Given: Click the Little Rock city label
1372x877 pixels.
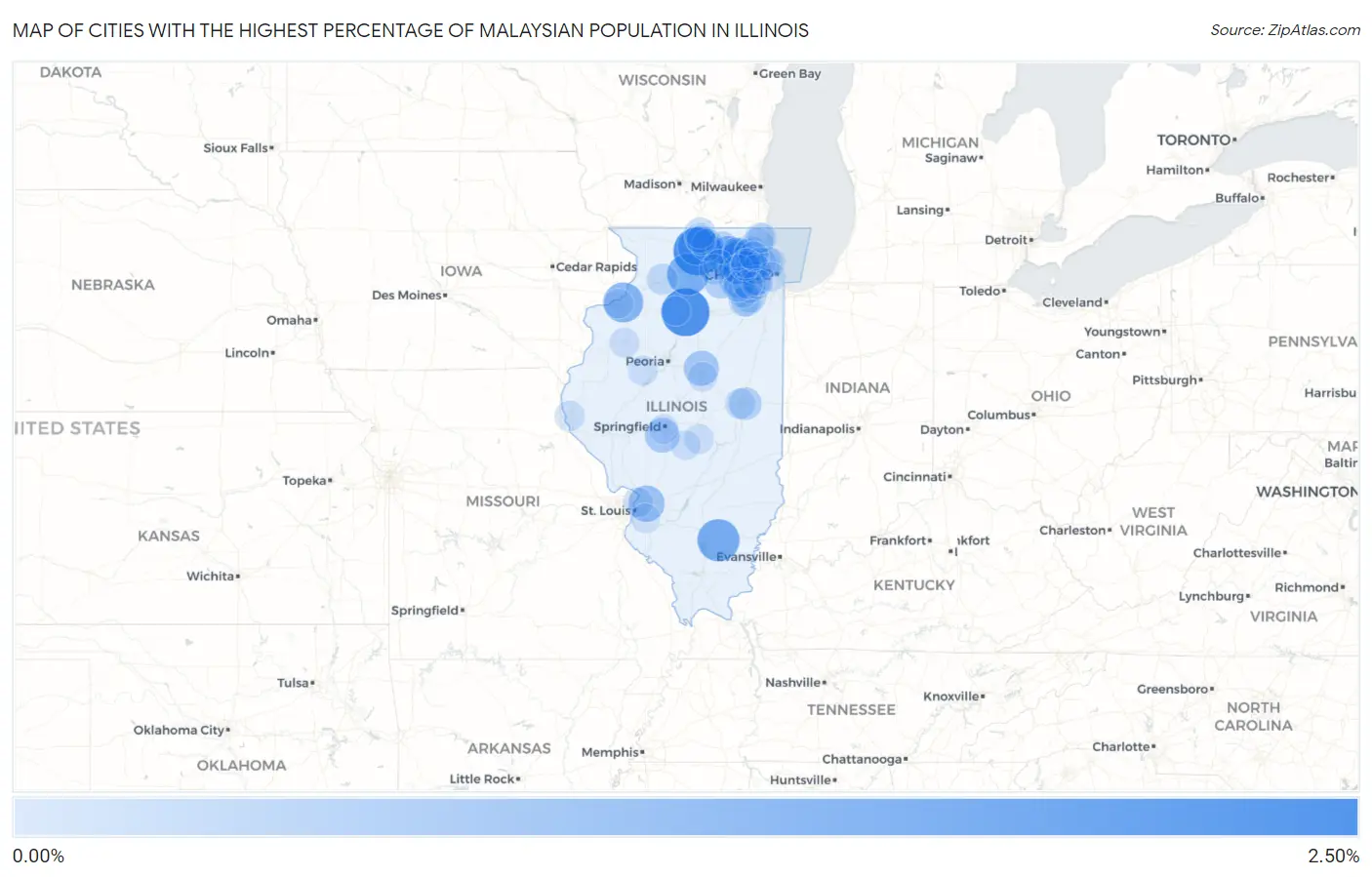Looking at the screenshot, I should [x=485, y=778].
